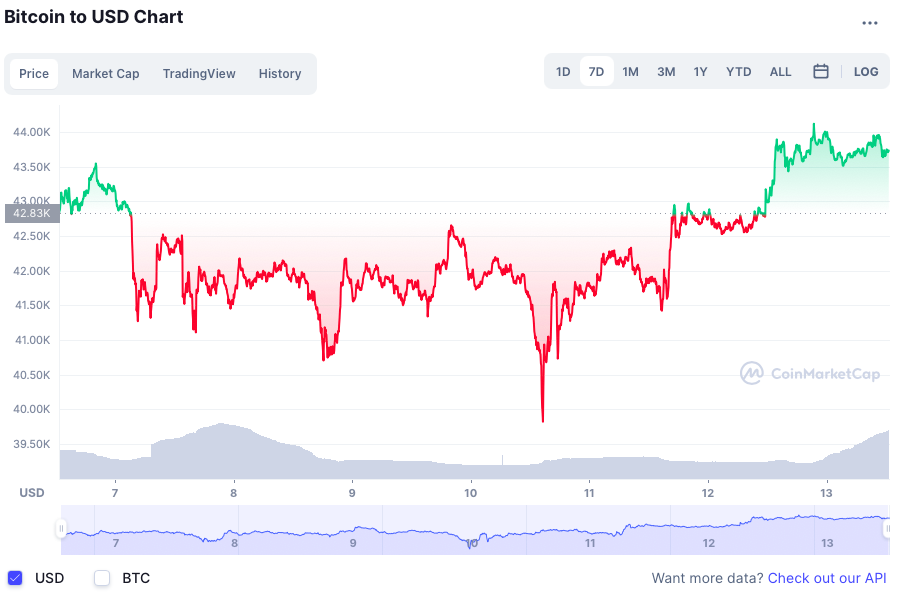899x607 pixels.
Task: Set chart range to 1Y
Action: click(701, 72)
